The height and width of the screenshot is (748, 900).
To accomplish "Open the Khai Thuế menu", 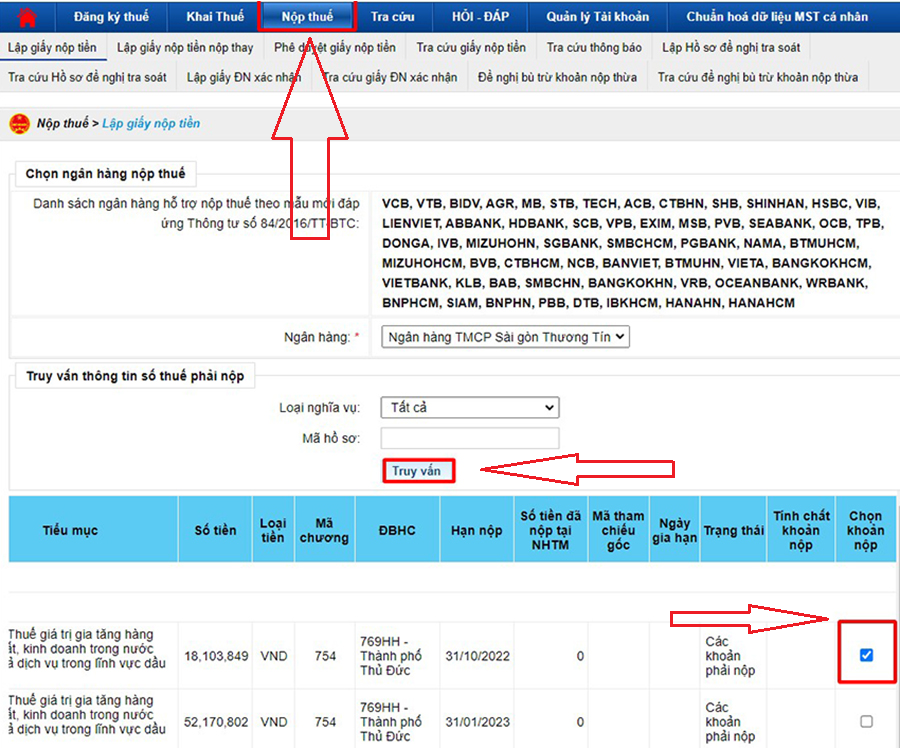I will click(214, 17).
